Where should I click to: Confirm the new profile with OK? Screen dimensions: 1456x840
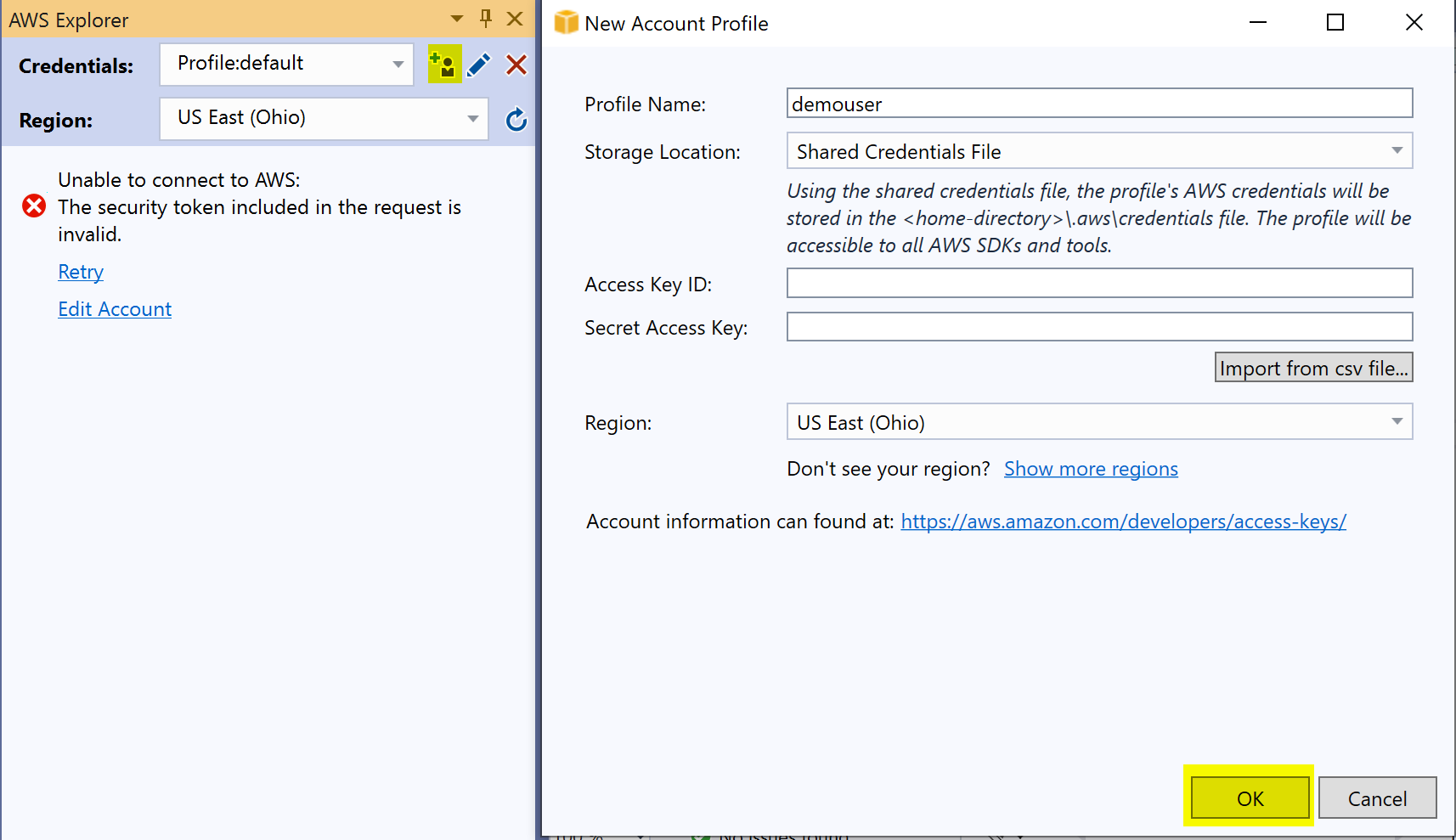point(1249,798)
